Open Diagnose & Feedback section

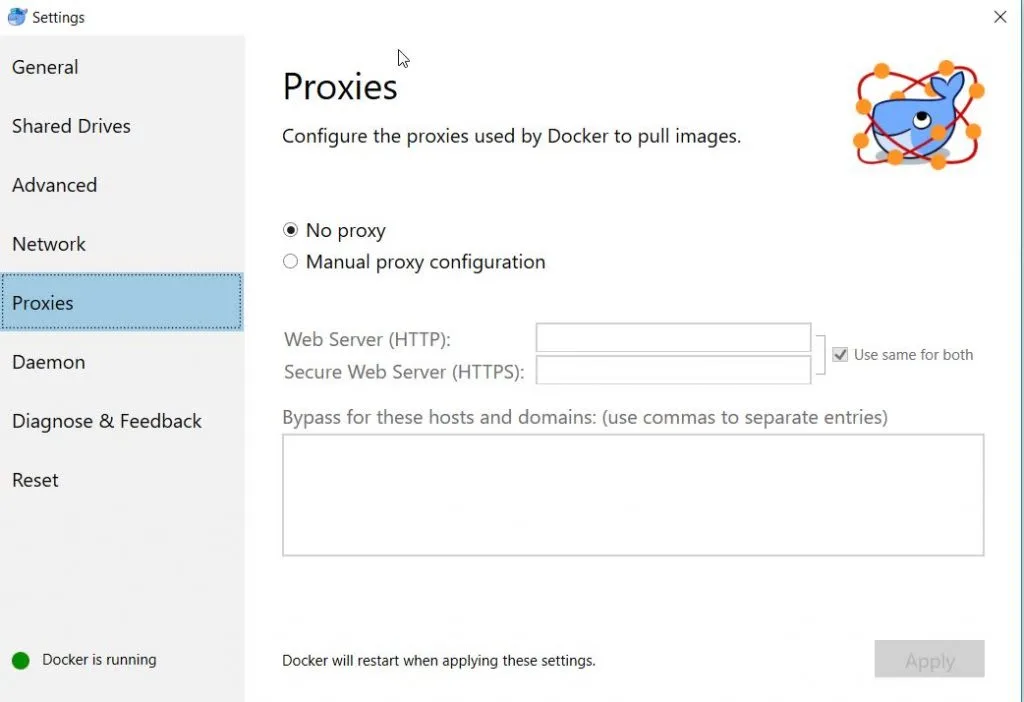click(106, 421)
